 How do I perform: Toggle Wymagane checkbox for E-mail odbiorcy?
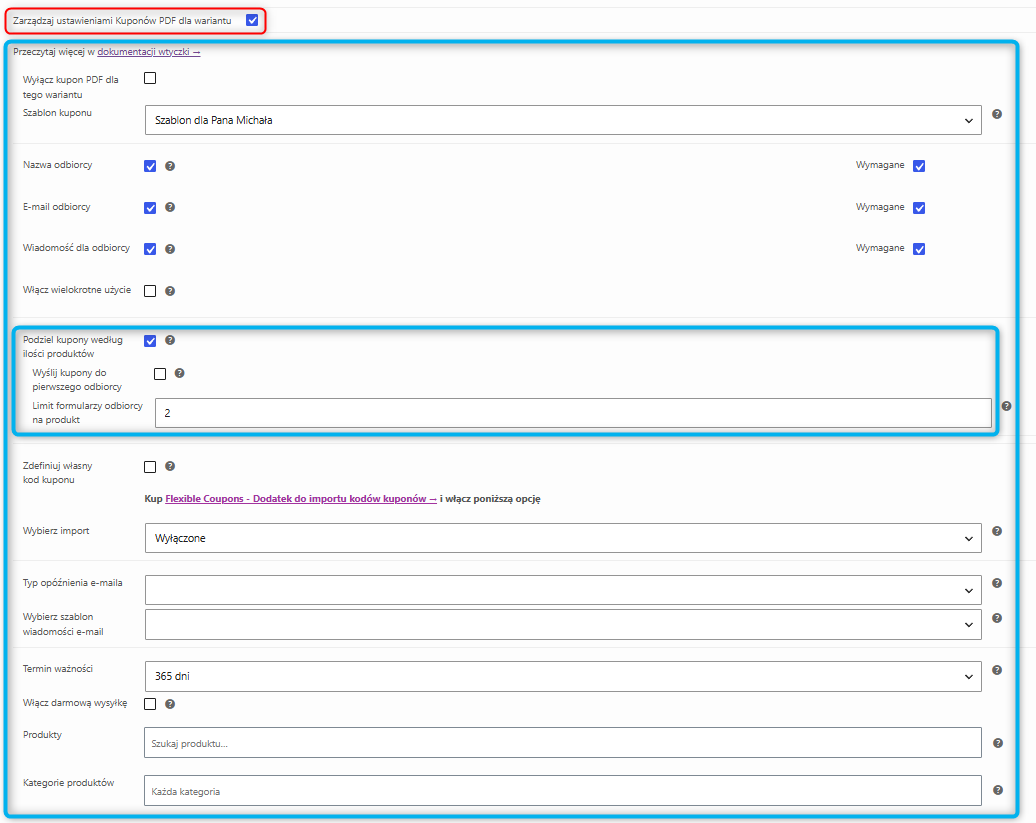919,207
